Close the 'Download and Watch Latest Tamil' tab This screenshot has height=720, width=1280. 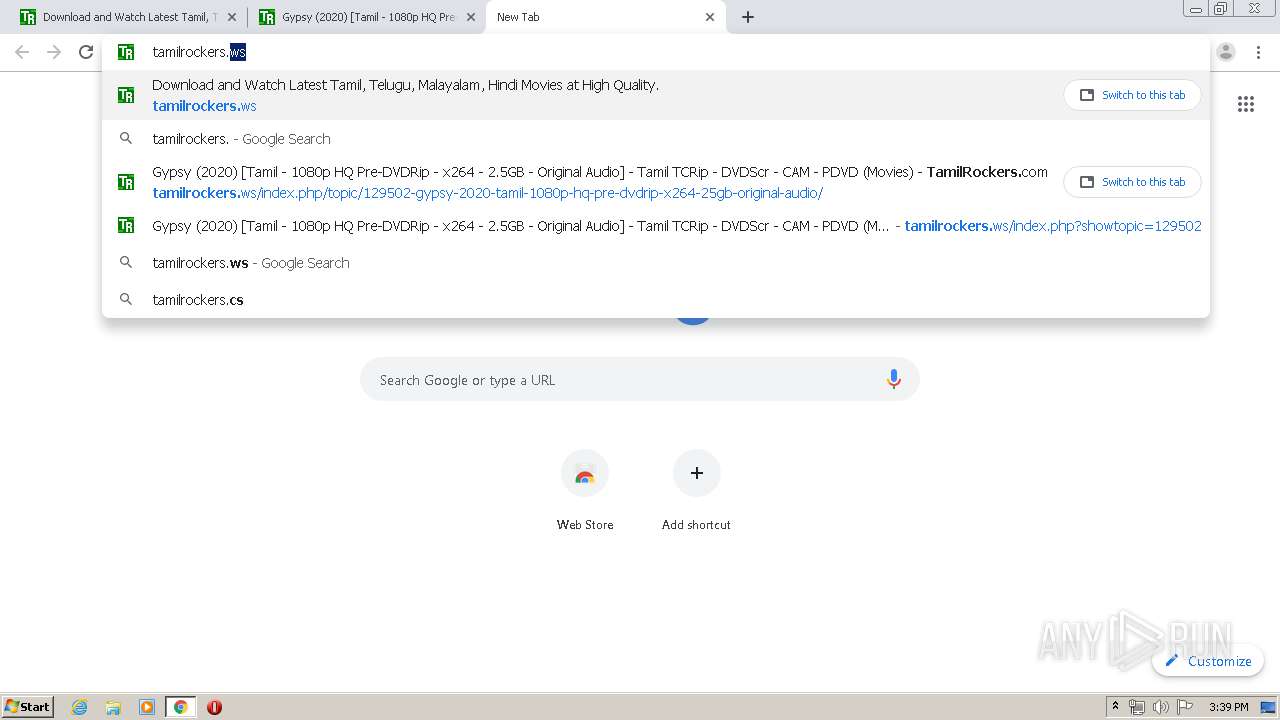click(x=232, y=17)
